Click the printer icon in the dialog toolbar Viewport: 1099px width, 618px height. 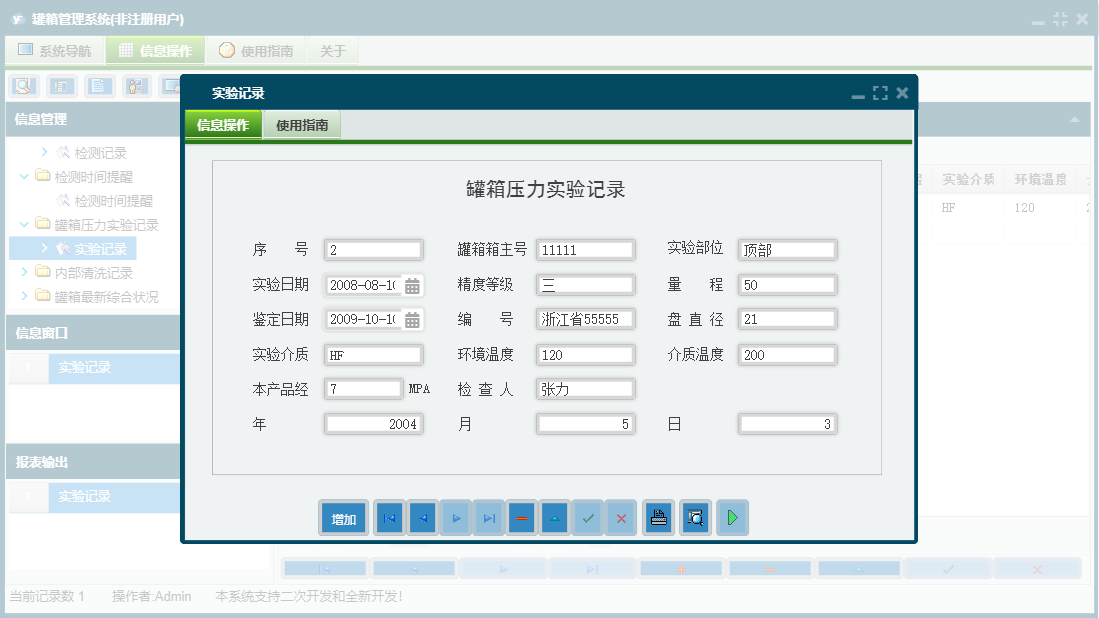tap(658, 517)
